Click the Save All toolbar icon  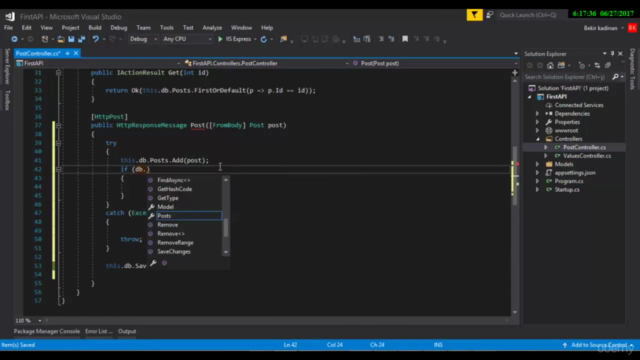tap(82, 39)
